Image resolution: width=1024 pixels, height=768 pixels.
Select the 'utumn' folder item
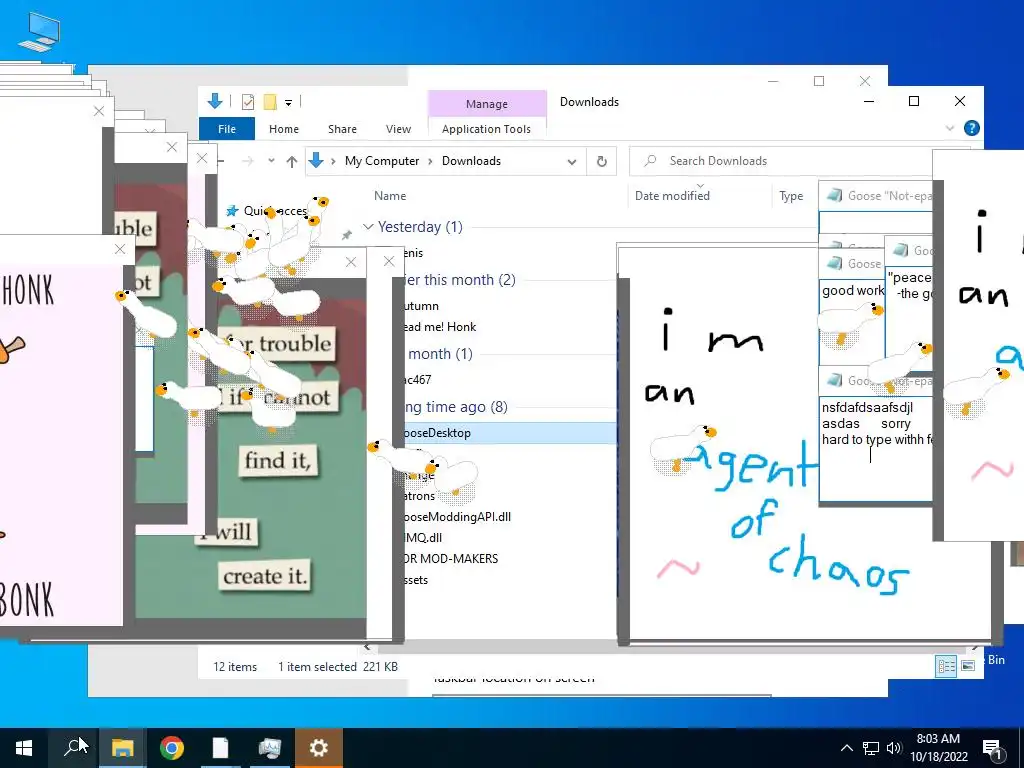[421, 306]
